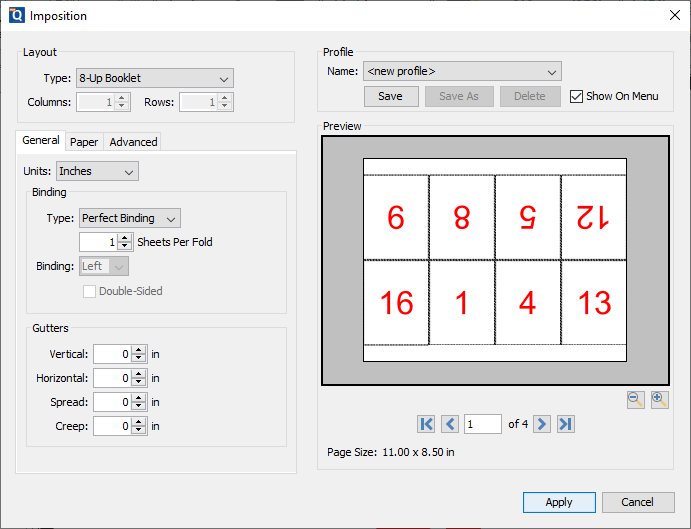The width and height of the screenshot is (691, 529).
Task: Zoom in the imposition preview
Action: (659, 400)
